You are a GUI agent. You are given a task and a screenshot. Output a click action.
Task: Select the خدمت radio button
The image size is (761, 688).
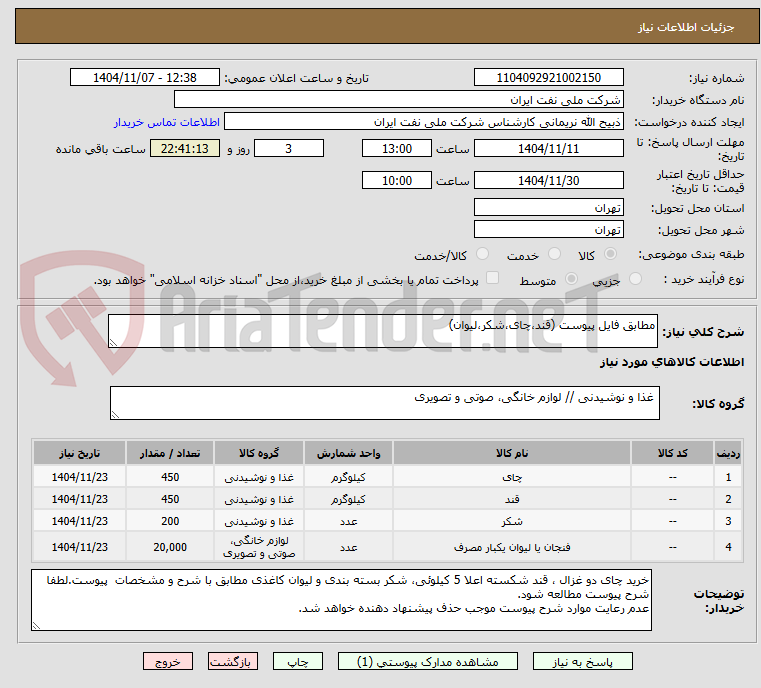tap(554, 254)
